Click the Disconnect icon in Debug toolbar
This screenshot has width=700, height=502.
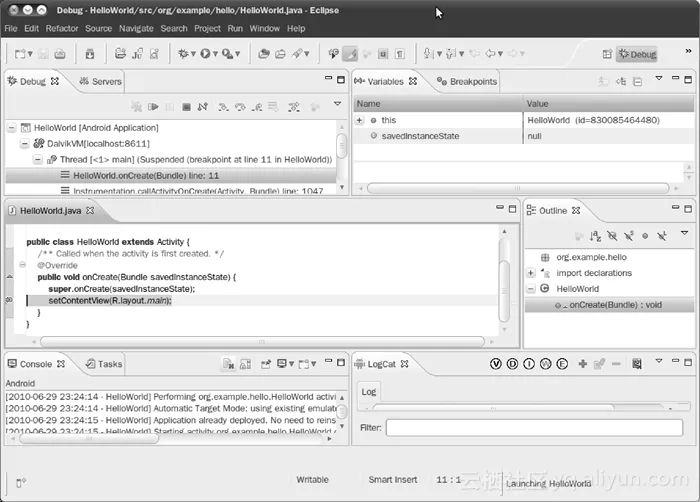202,106
